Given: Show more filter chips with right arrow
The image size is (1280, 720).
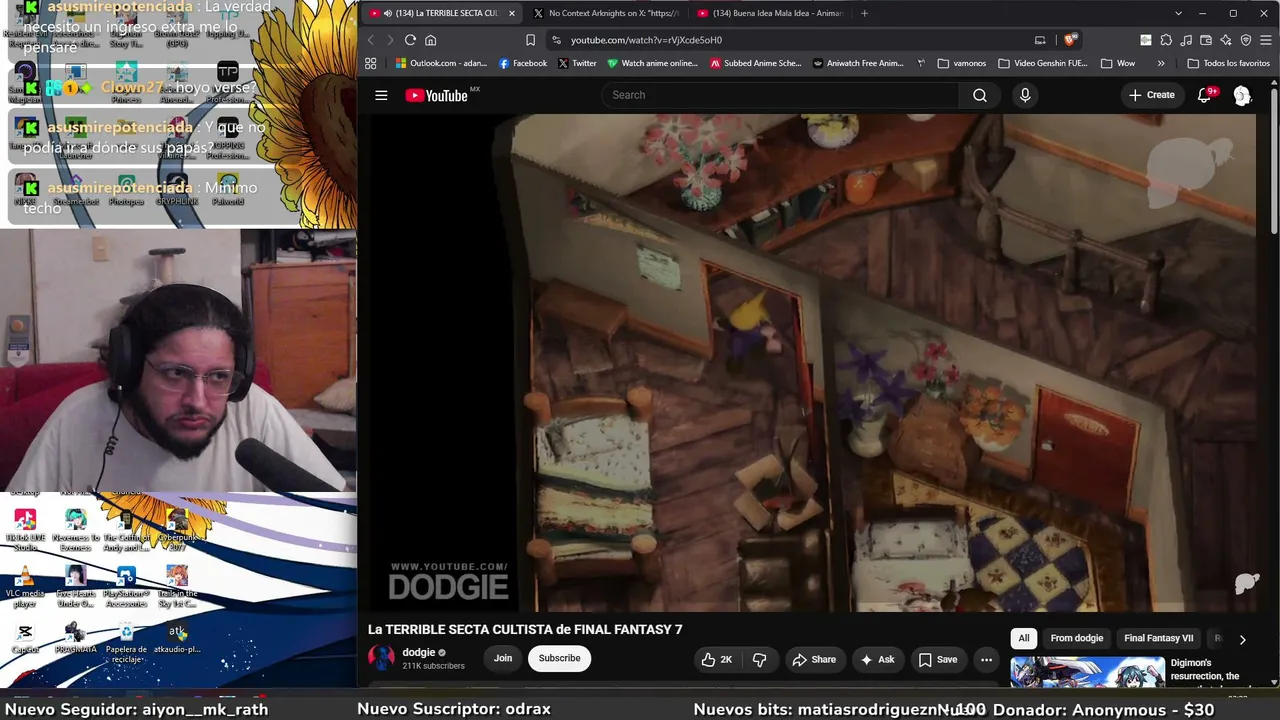Looking at the screenshot, I should click(x=1242, y=639).
